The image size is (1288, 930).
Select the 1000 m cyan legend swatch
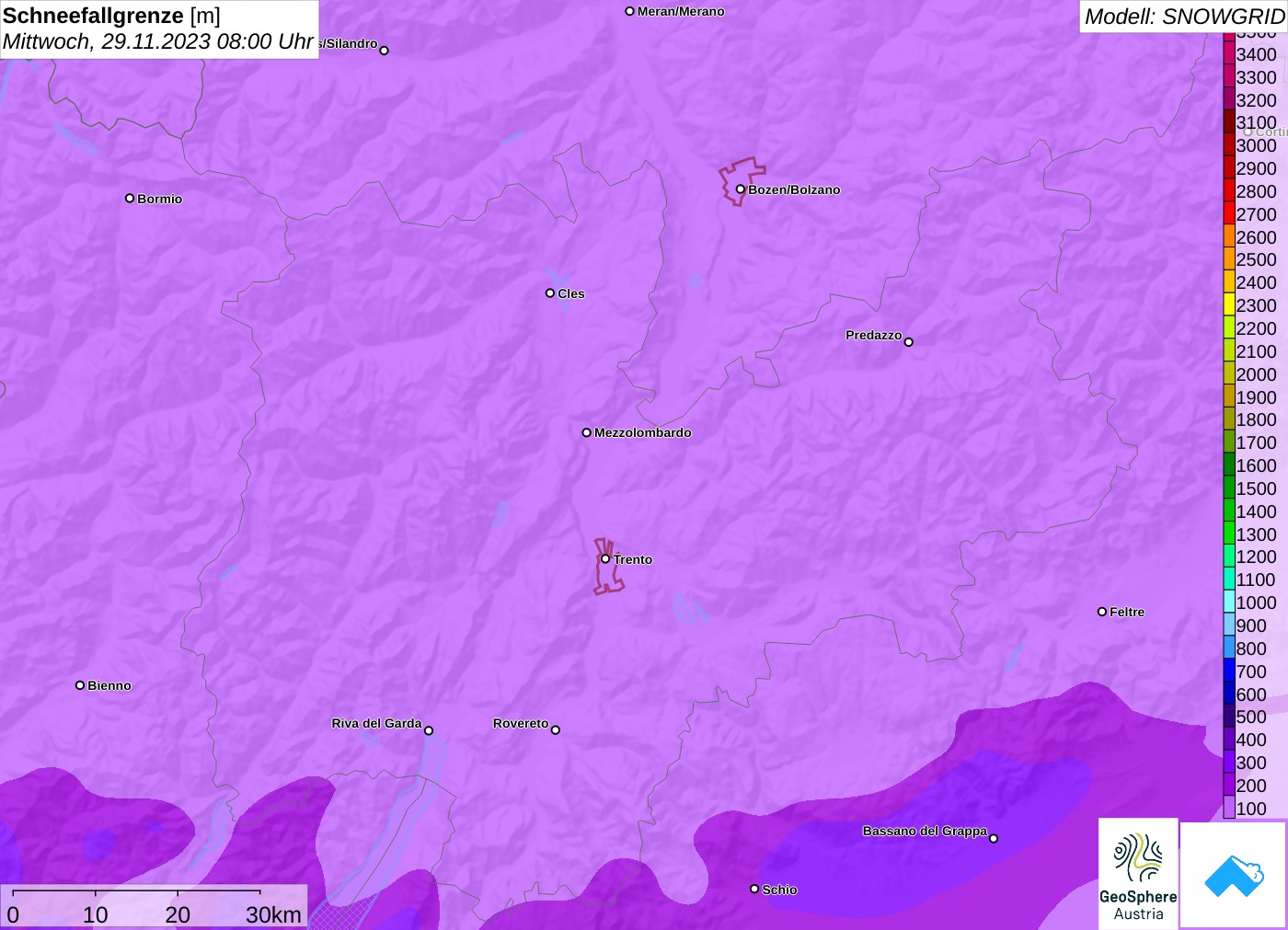[x=1229, y=602]
